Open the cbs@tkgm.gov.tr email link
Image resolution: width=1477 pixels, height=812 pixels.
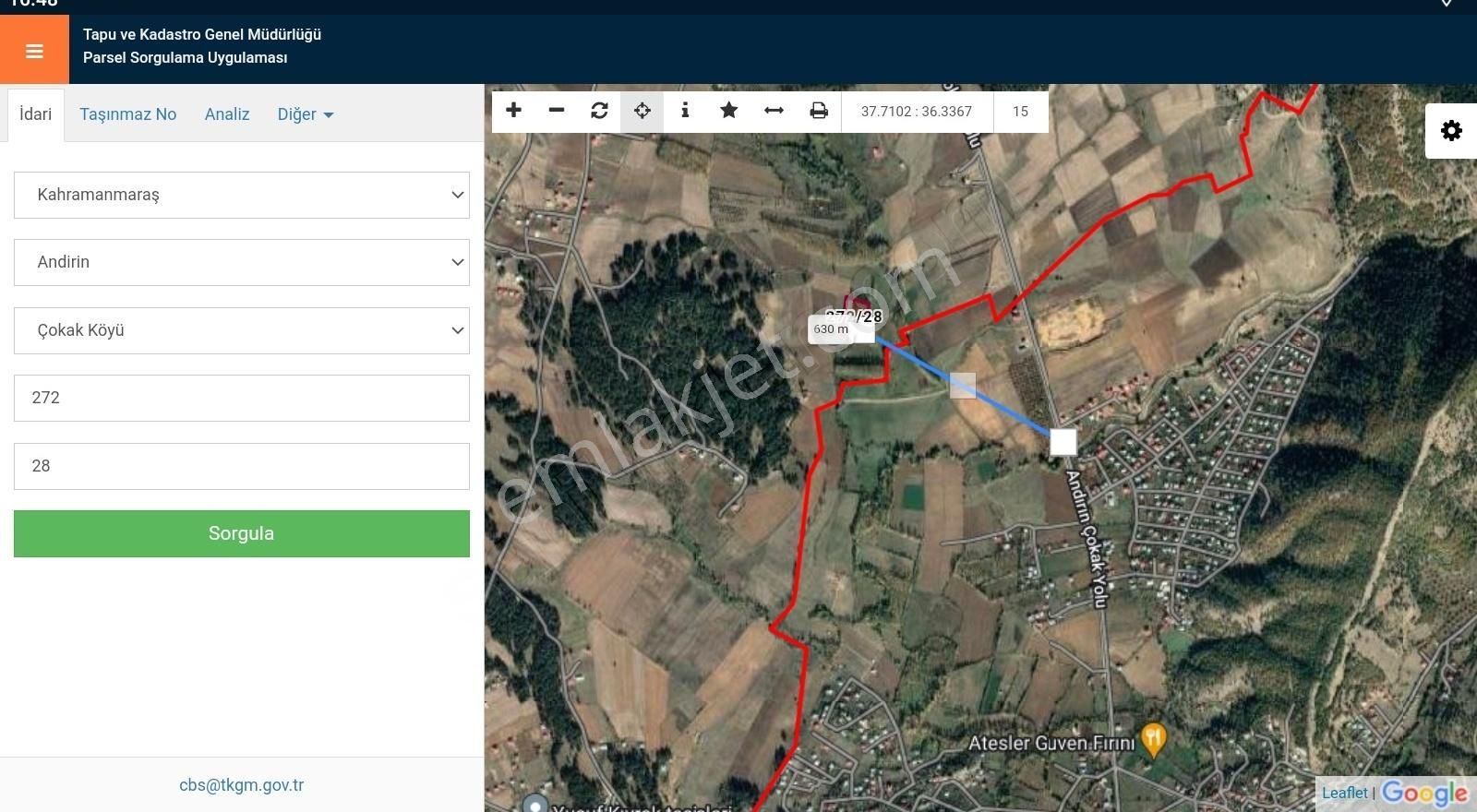point(242,785)
